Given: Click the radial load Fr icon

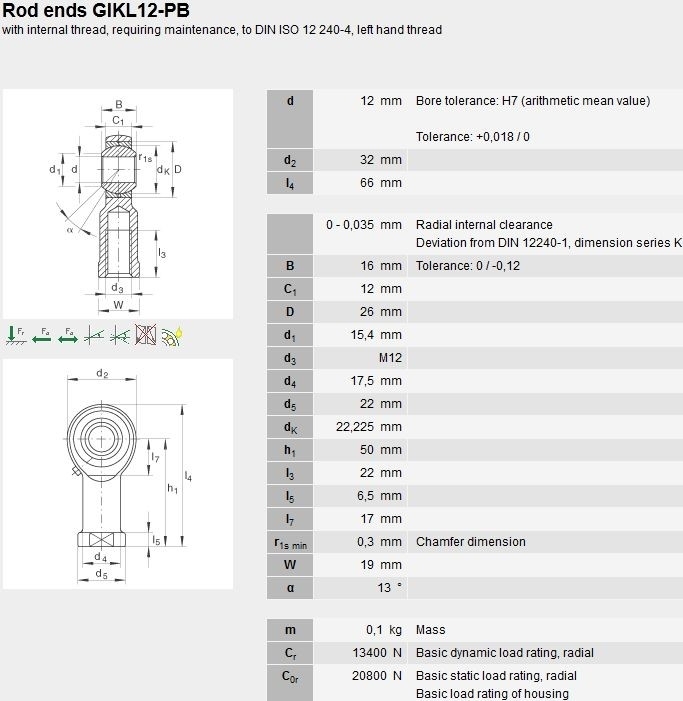Looking at the screenshot, I should pos(16,335).
